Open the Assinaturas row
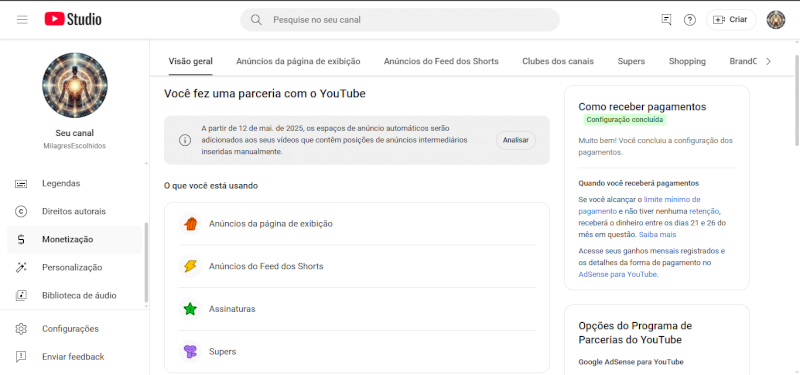The image size is (800, 375). point(357,309)
